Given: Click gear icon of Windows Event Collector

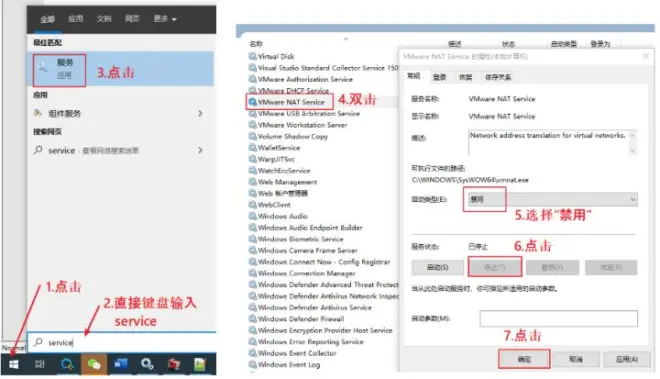Looking at the screenshot, I should (253, 353).
